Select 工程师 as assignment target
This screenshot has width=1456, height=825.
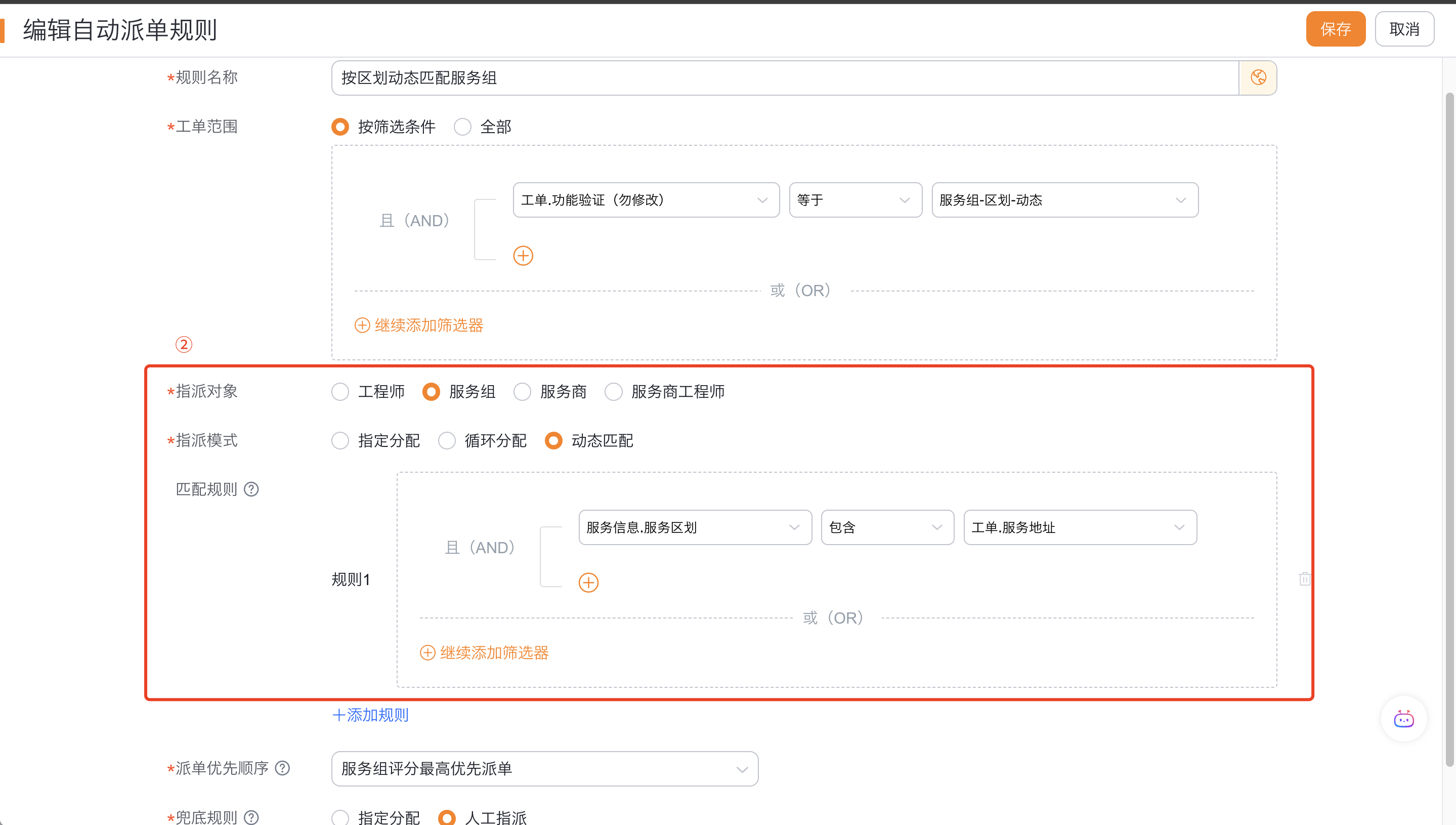point(340,392)
